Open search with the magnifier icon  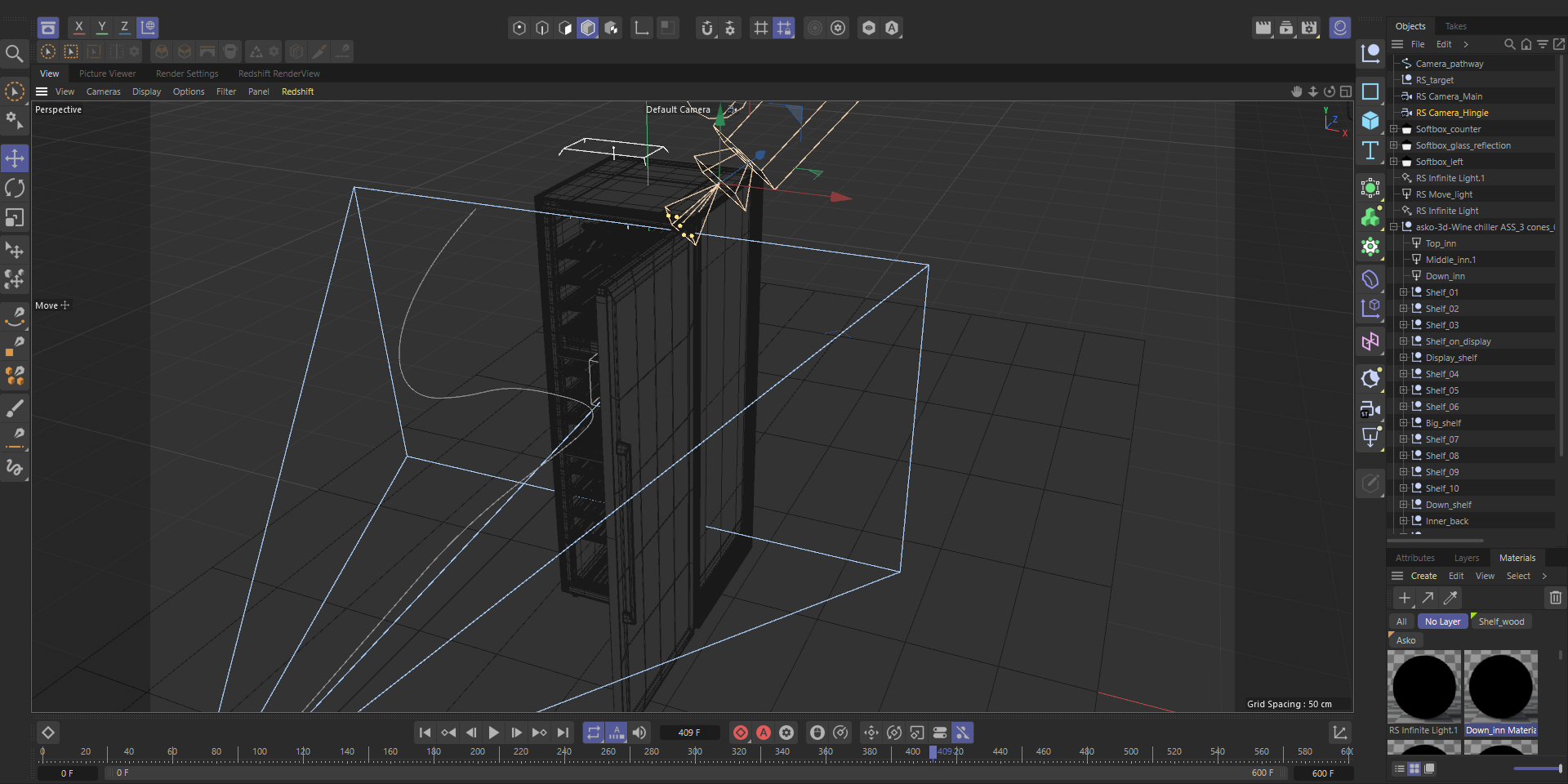click(14, 54)
